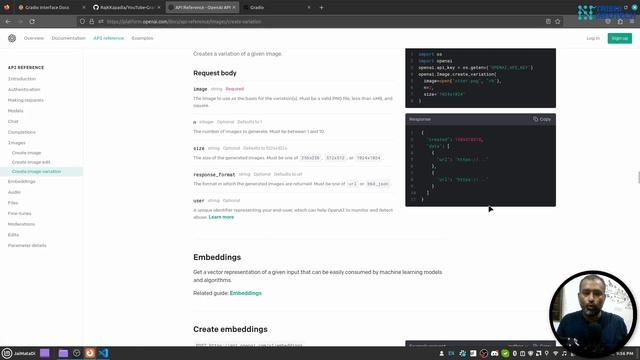Click the page vertical scrollbar thumb
Screen dimensions: 640x360
(638, 178)
